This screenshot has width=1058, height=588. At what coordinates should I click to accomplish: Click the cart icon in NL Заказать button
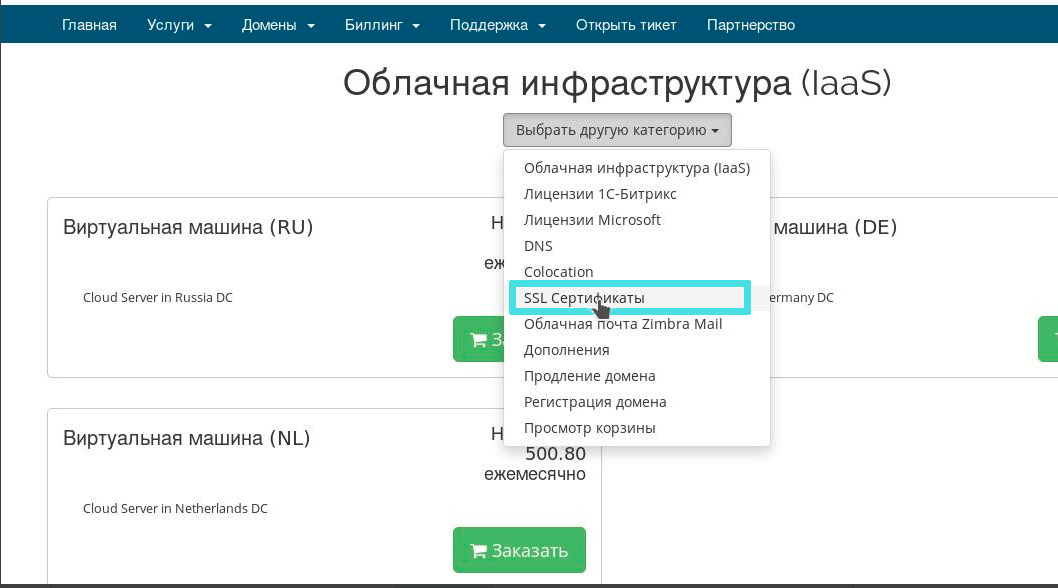click(478, 551)
